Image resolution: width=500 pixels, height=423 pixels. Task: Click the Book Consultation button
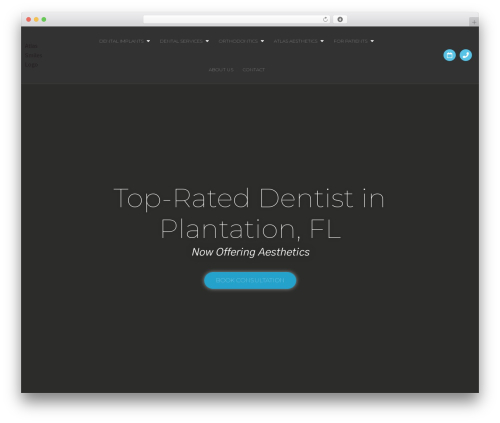tap(250, 280)
